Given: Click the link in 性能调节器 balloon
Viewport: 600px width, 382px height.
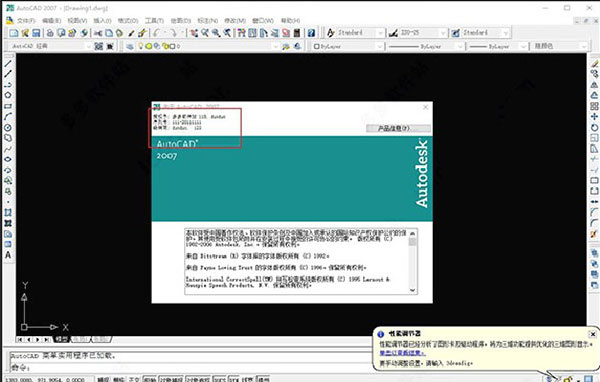Looking at the screenshot, I should click(x=402, y=353).
